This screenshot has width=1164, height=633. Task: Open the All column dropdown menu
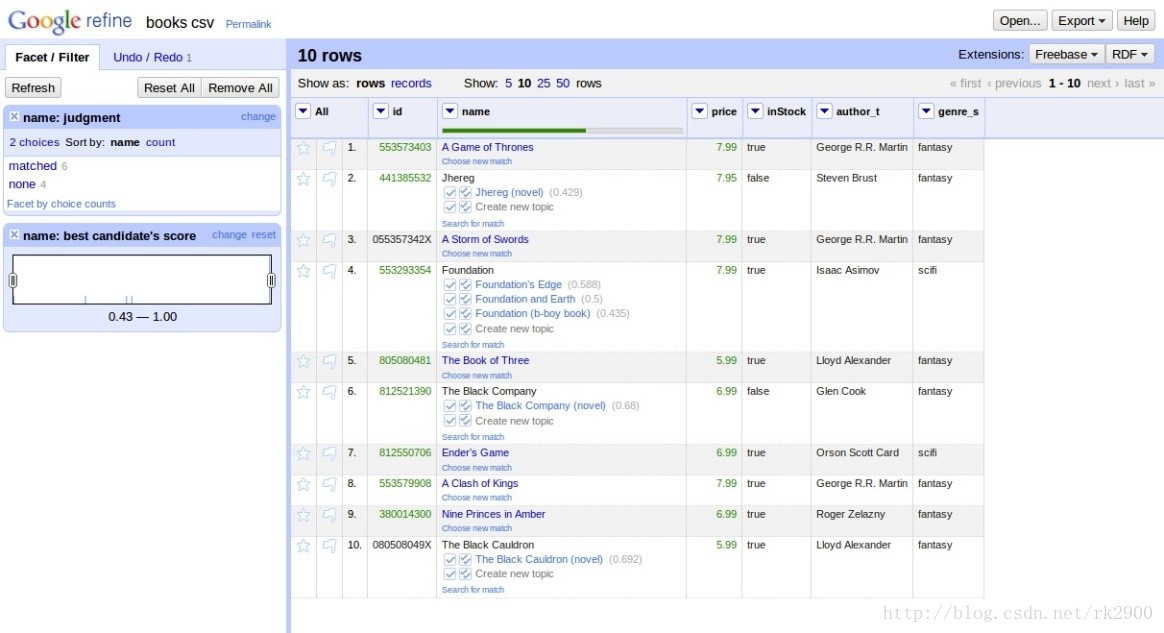[303, 111]
